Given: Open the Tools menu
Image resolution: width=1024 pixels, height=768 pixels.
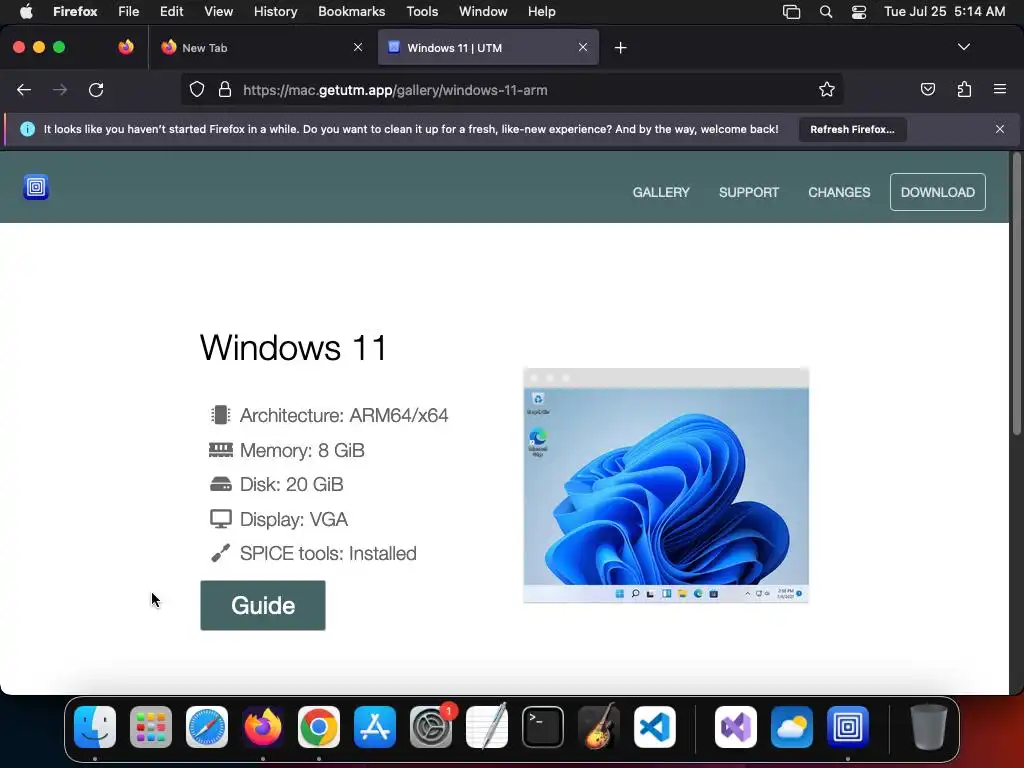Looking at the screenshot, I should pyautogui.click(x=422, y=12).
